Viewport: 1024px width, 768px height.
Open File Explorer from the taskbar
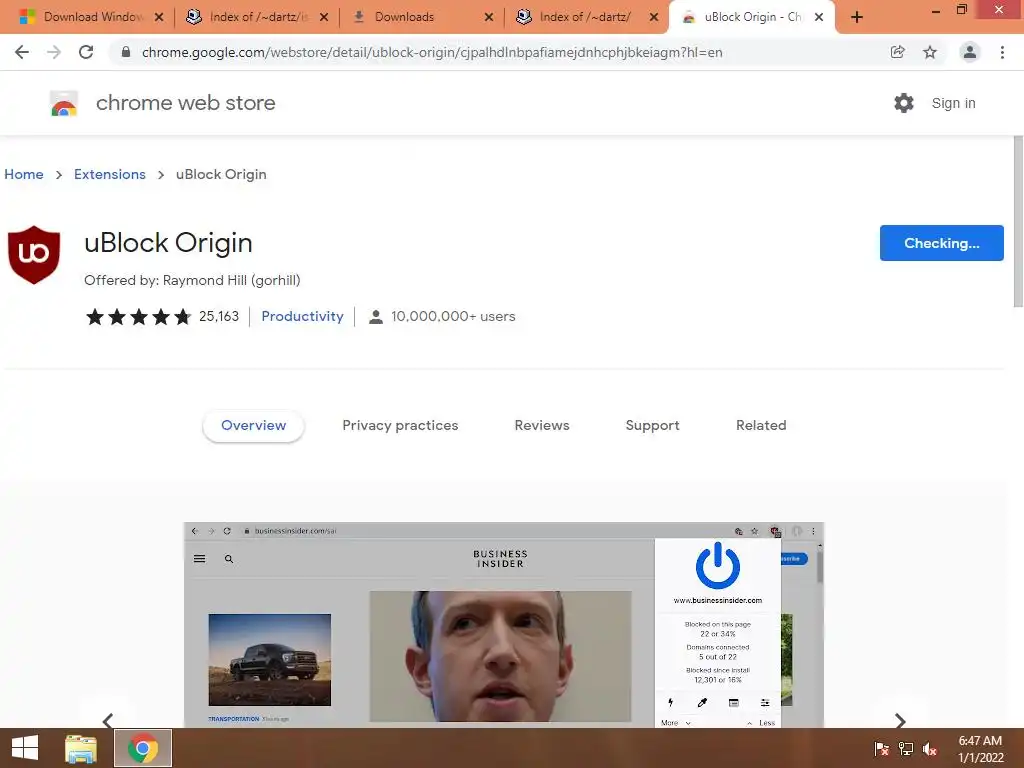click(x=81, y=748)
